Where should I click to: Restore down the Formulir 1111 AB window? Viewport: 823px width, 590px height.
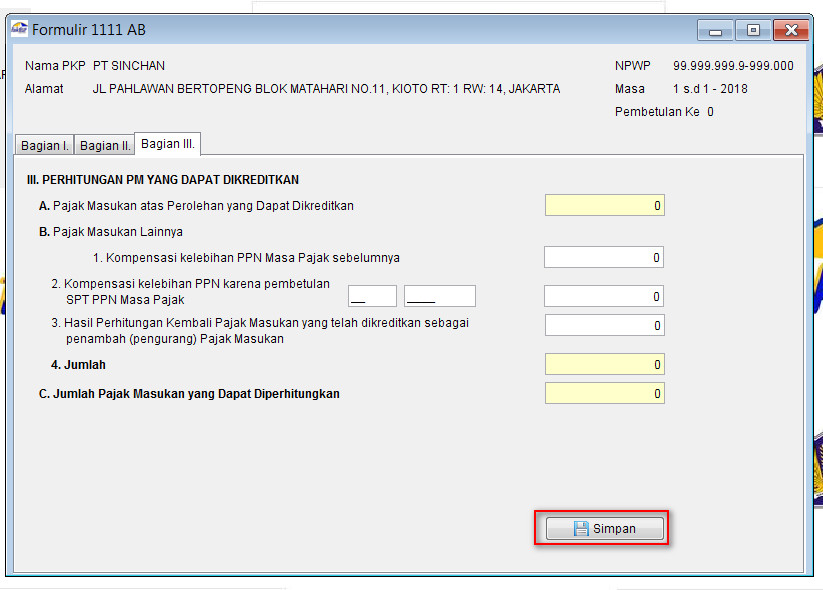(752, 30)
